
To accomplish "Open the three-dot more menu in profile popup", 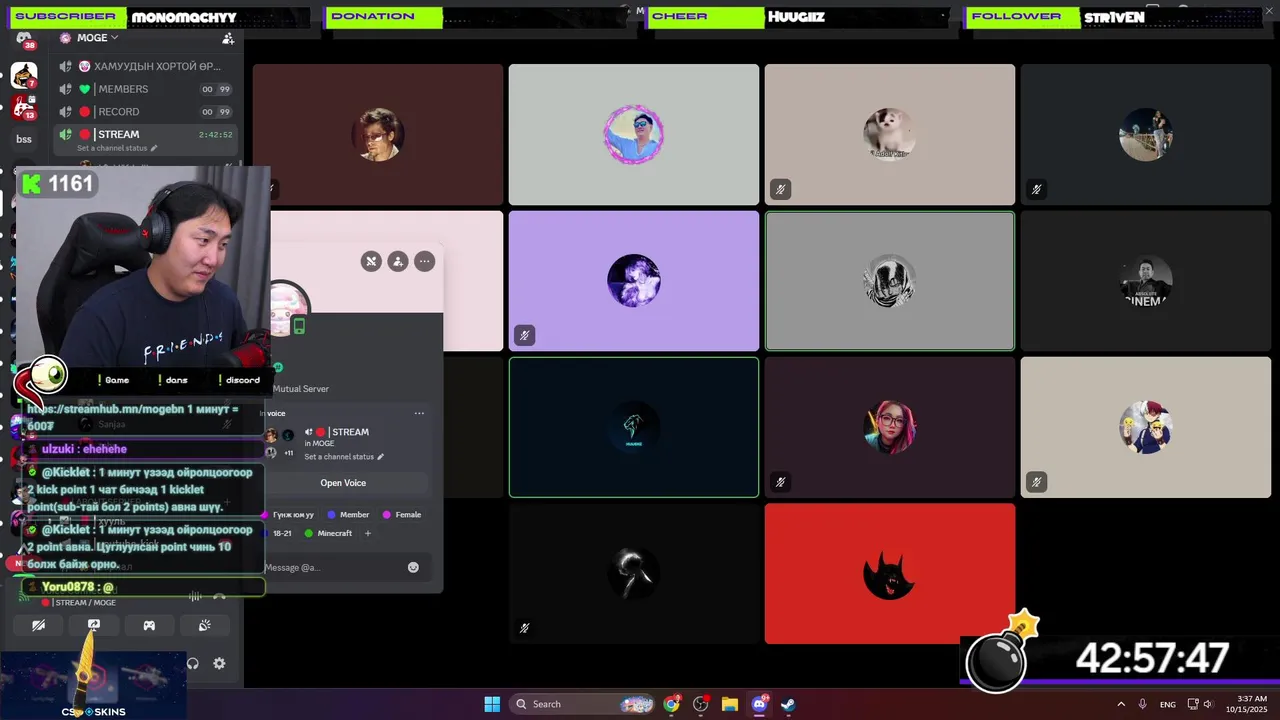I will (425, 261).
